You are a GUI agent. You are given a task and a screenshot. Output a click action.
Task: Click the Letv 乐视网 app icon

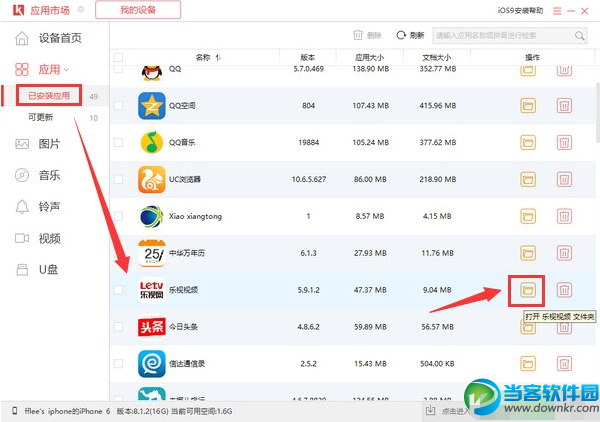point(152,290)
